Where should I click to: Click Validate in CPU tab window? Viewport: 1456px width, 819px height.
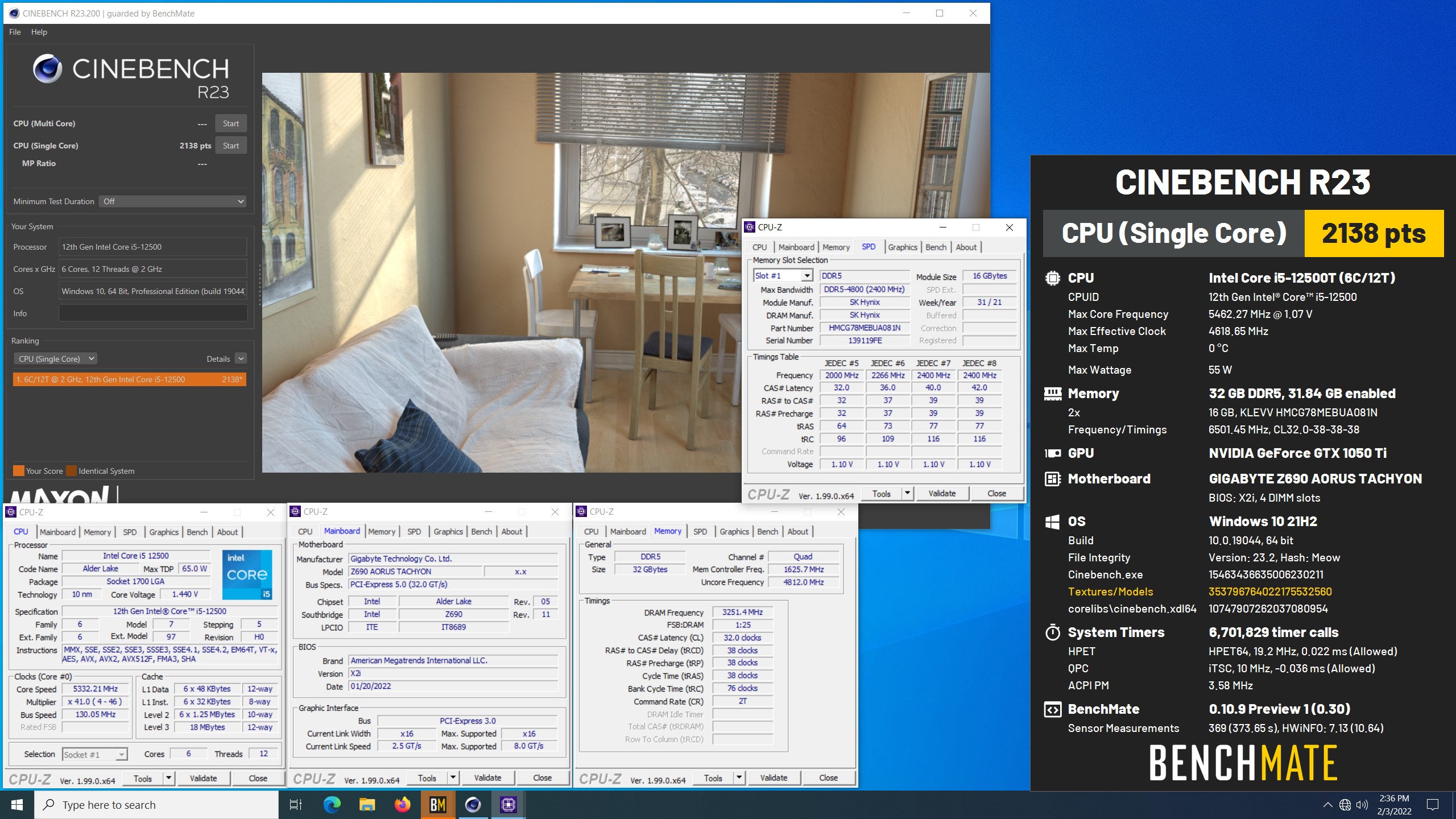pyautogui.click(x=203, y=778)
